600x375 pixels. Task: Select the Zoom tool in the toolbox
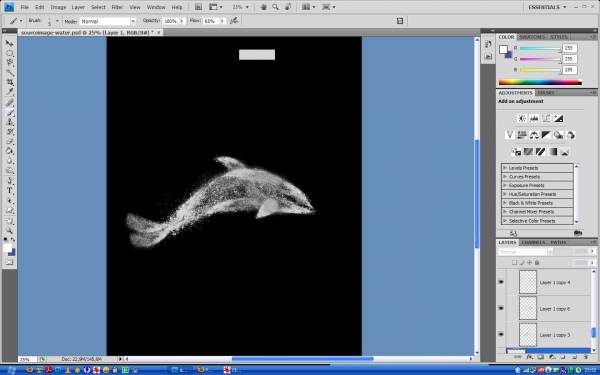point(9,231)
